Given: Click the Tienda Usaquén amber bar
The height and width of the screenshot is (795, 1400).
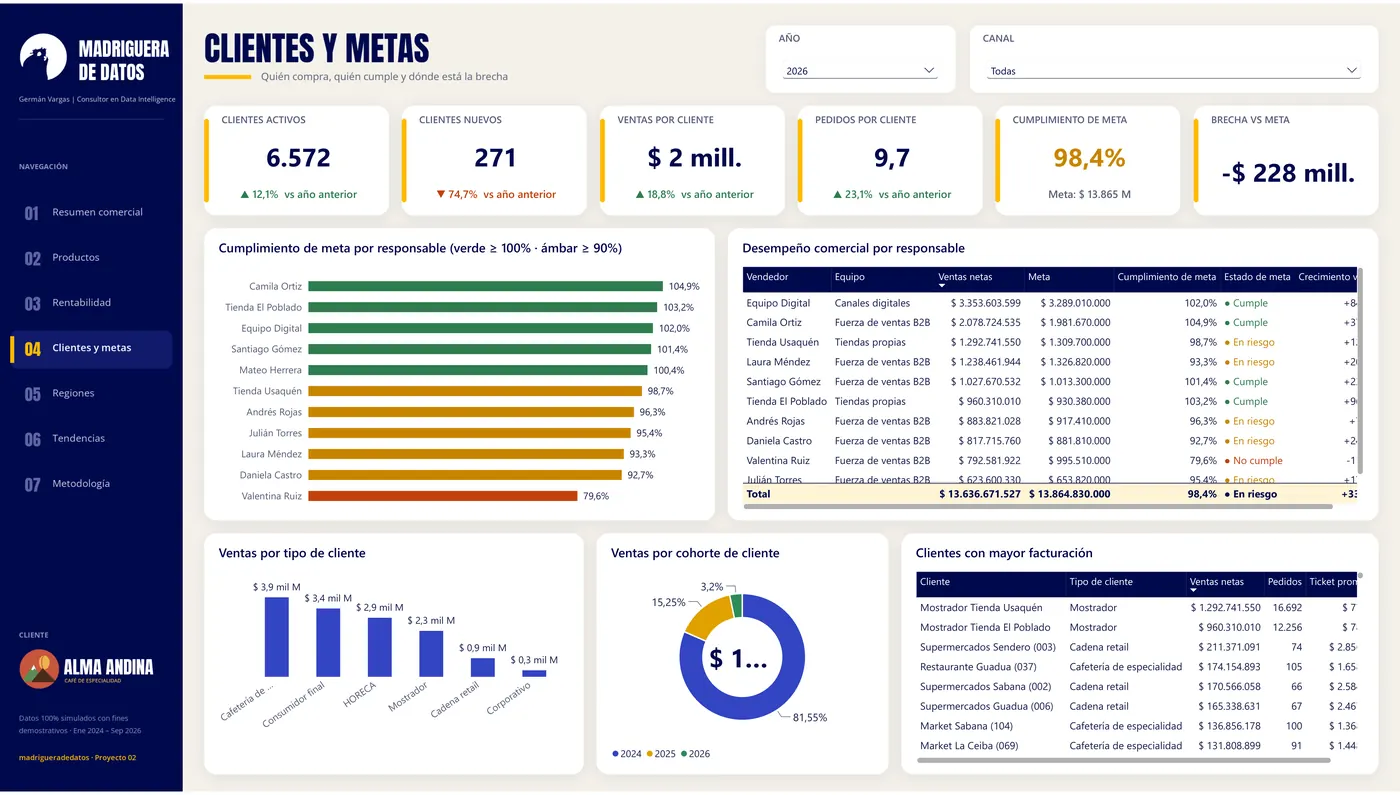Looking at the screenshot, I should pyautogui.click(x=475, y=391).
